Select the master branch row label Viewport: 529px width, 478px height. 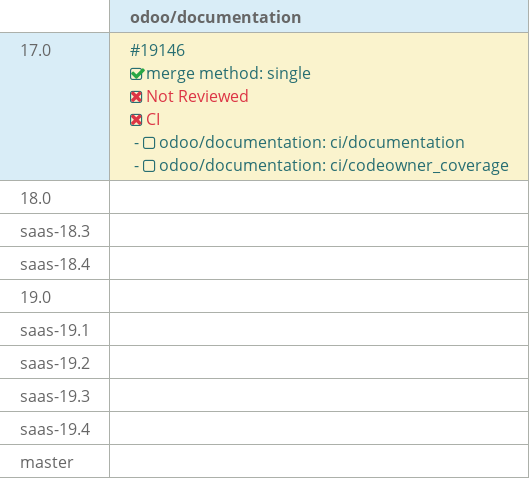pos(47,462)
